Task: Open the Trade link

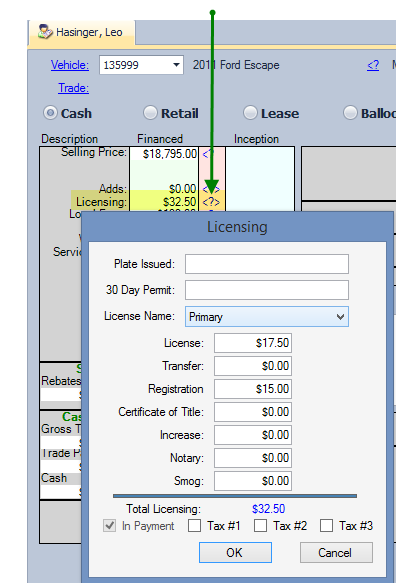Action: pos(73,88)
